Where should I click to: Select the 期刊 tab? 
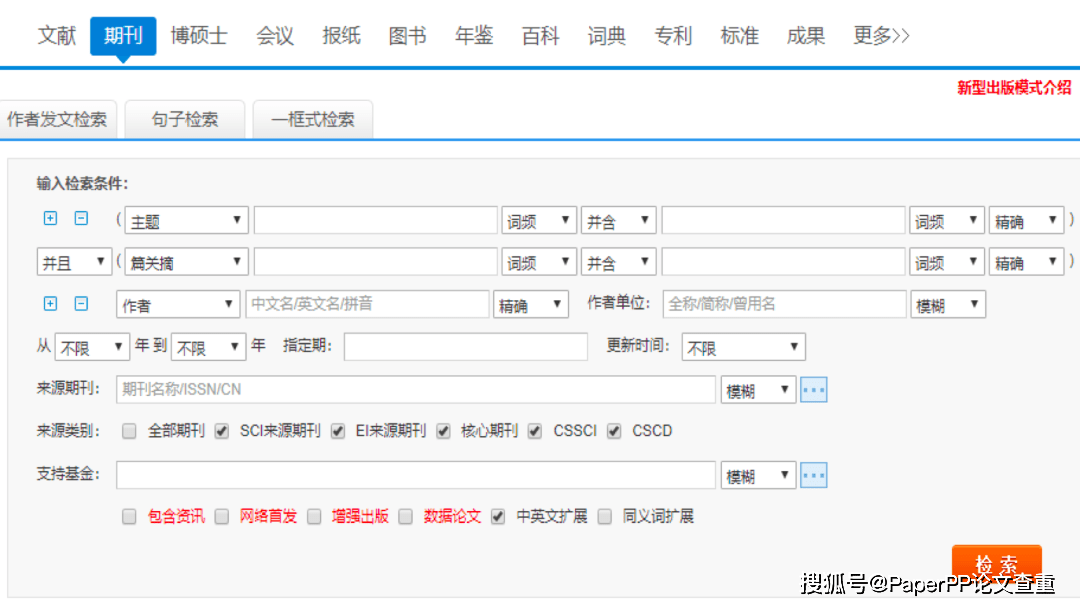(x=123, y=36)
